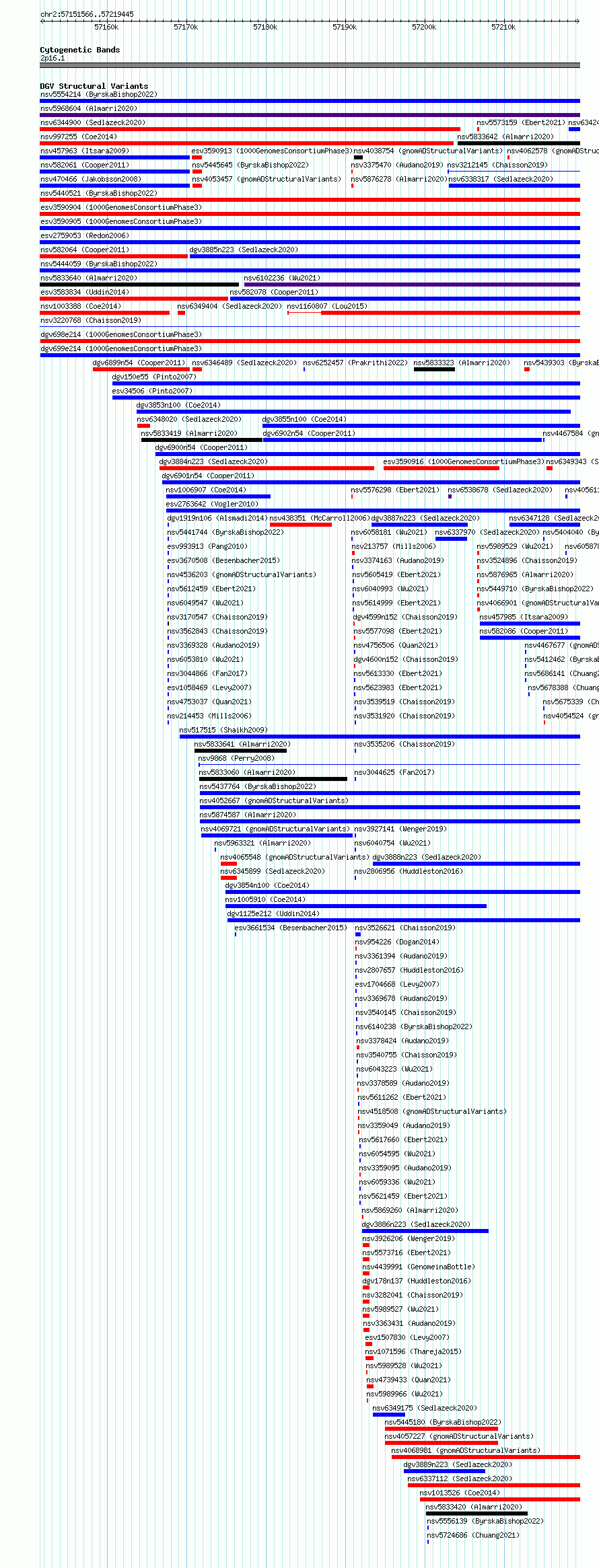This screenshot has height=1568, width=599.
Task: Click esv2763642 (Vogler2010) label
Action: coord(212,504)
